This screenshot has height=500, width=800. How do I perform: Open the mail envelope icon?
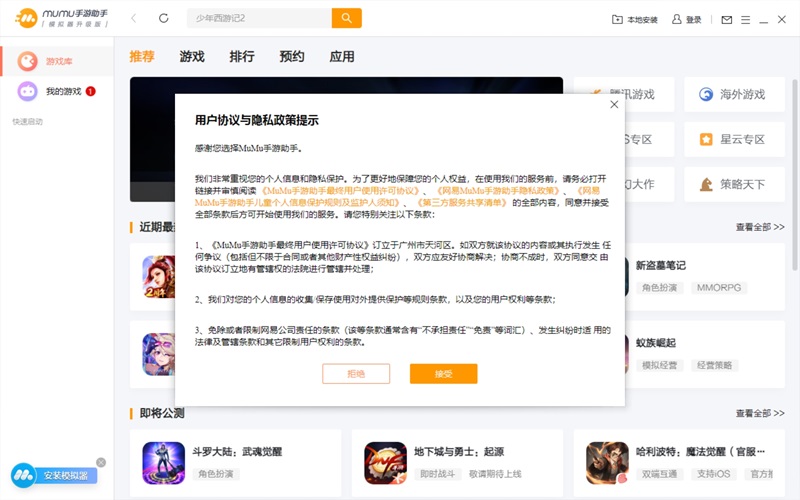[x=727, y=20]
